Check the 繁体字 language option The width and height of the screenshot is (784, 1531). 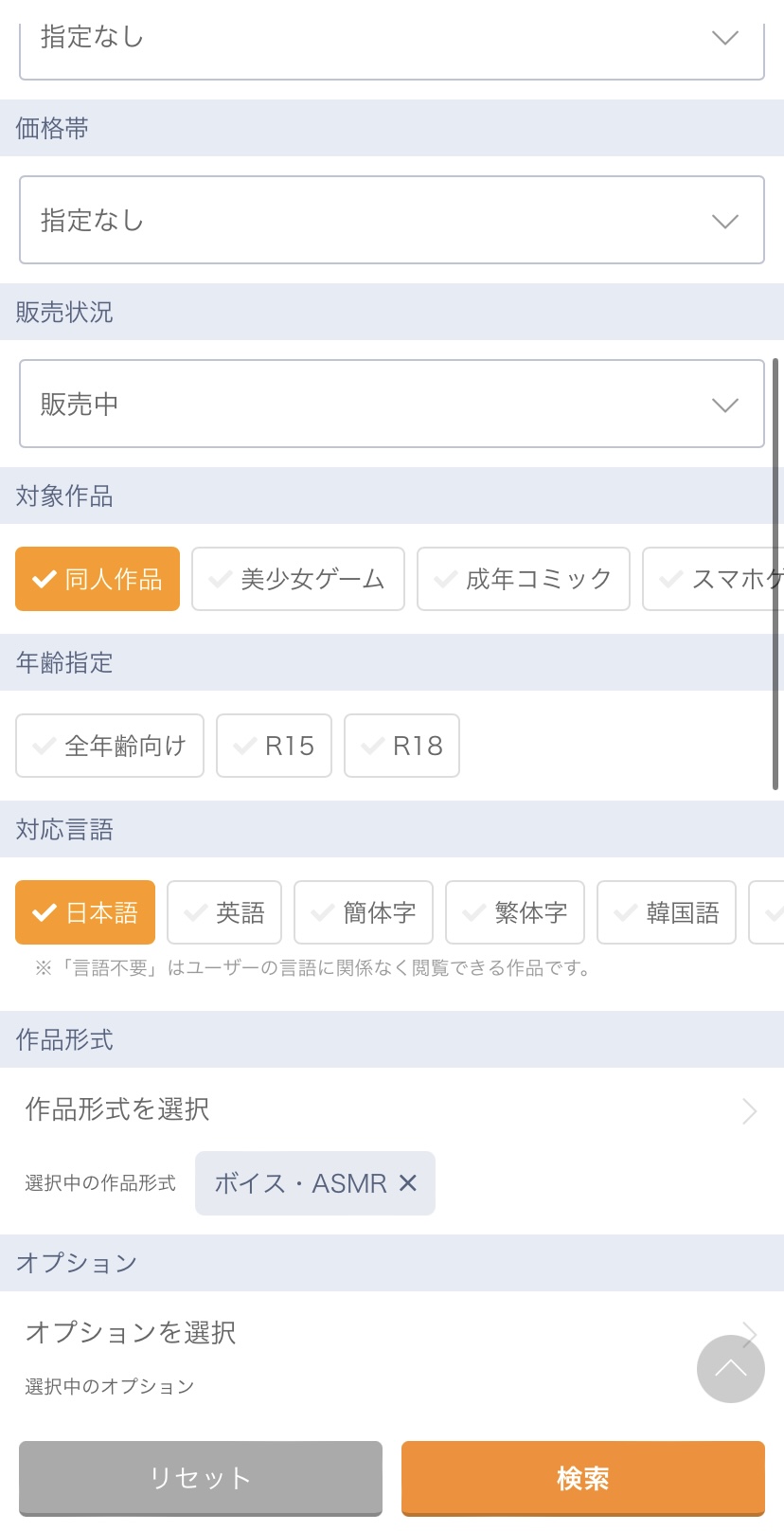[x=515, y=912]
